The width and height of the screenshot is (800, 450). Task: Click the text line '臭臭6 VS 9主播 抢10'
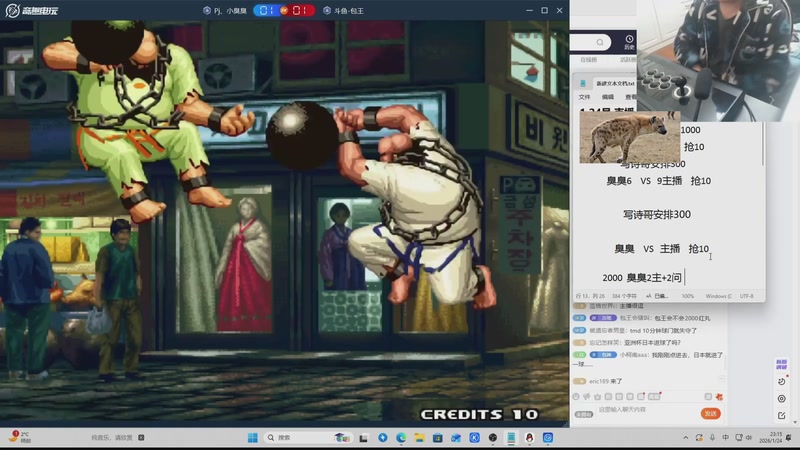pos(658,181)
